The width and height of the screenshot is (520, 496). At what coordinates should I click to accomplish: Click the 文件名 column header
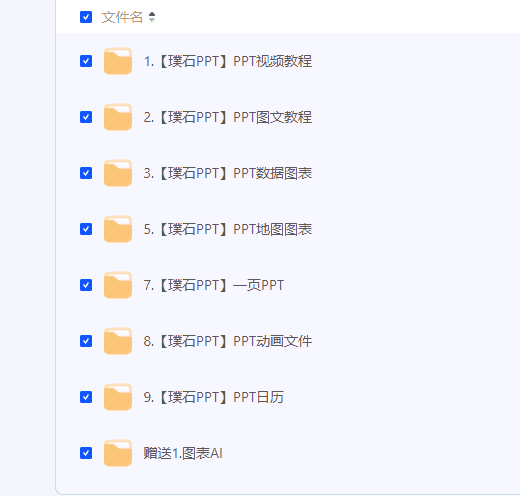(122, 17)
